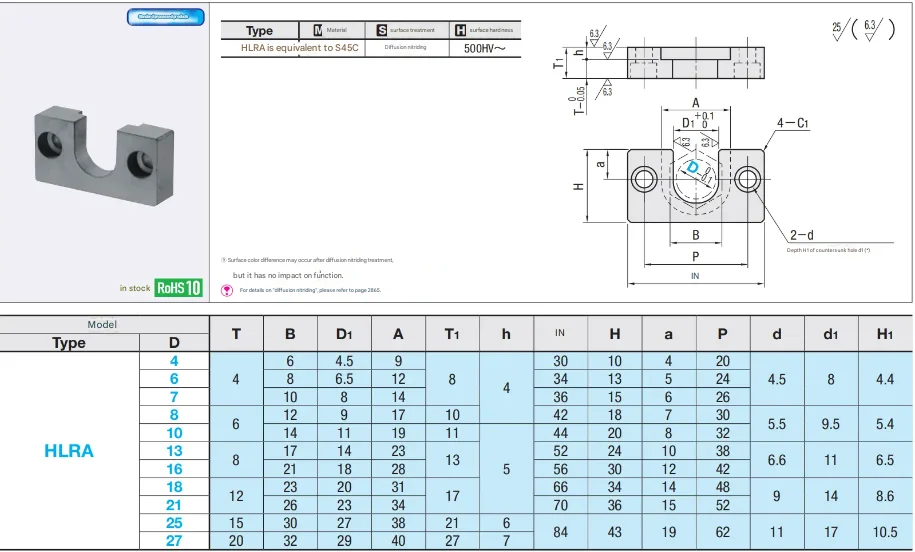Click the green RoHS 10 badge
The image size is (915, 552).
point(179,288)
